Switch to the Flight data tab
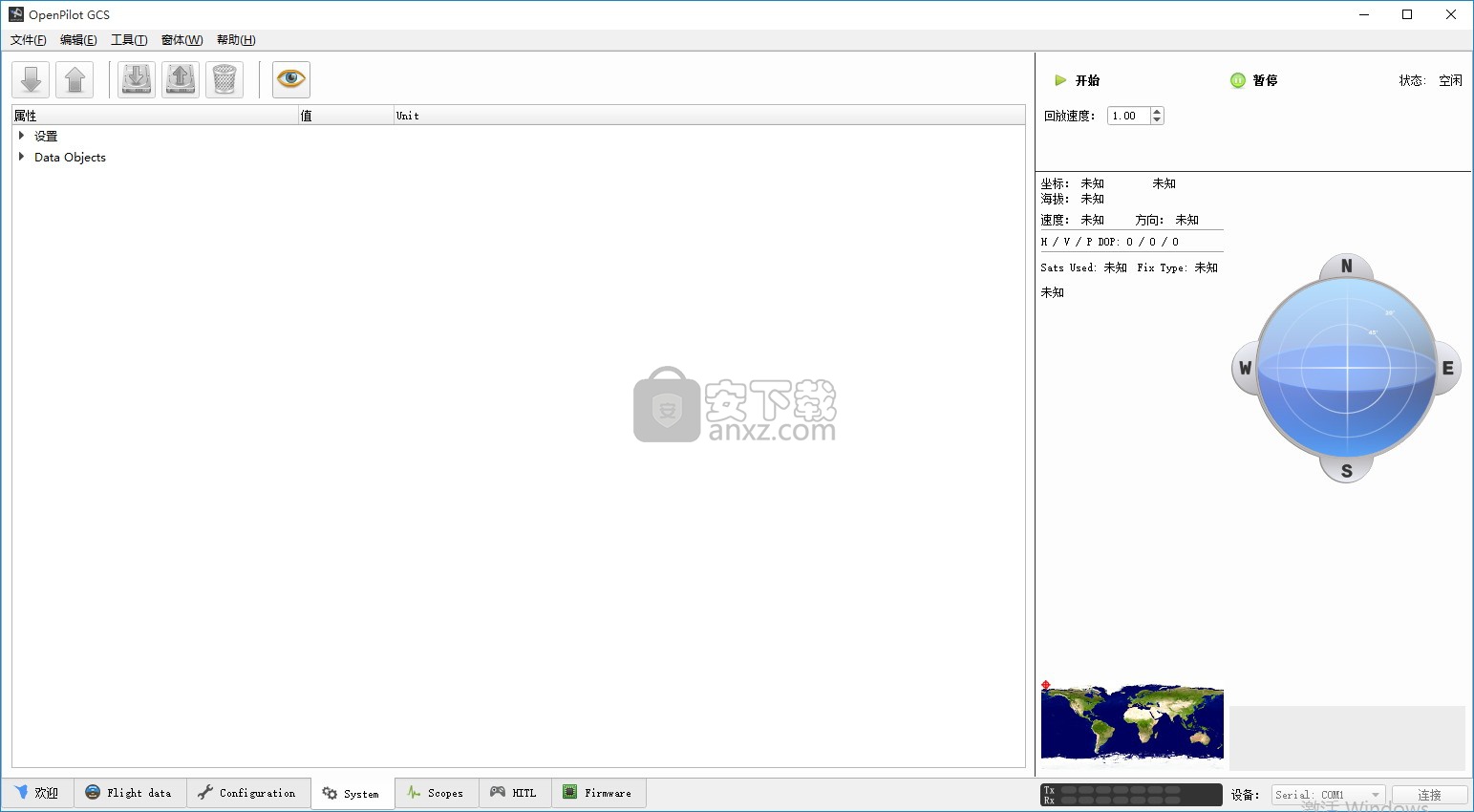 point(129,793)
